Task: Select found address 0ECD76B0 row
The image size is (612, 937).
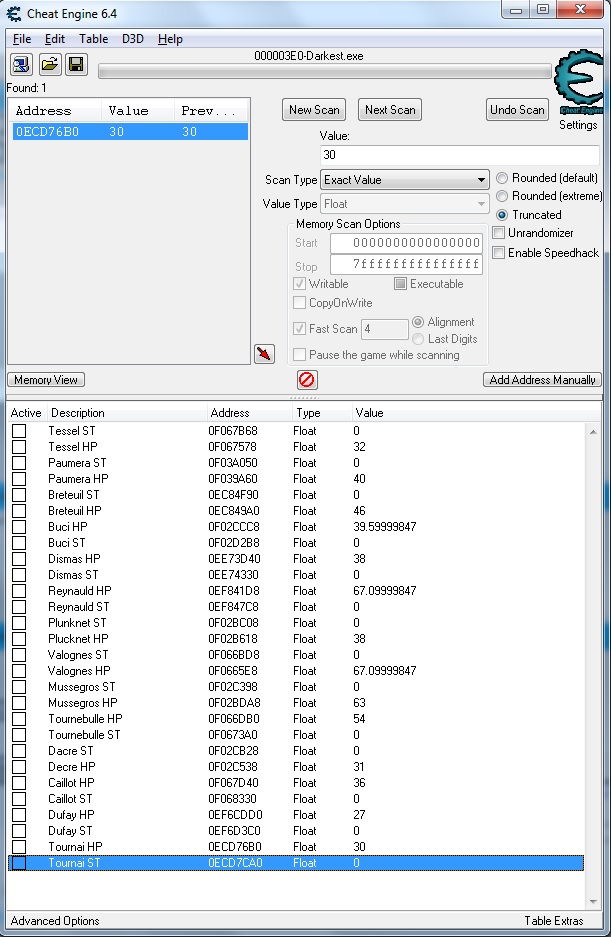Action: click(x=130, y=131)
